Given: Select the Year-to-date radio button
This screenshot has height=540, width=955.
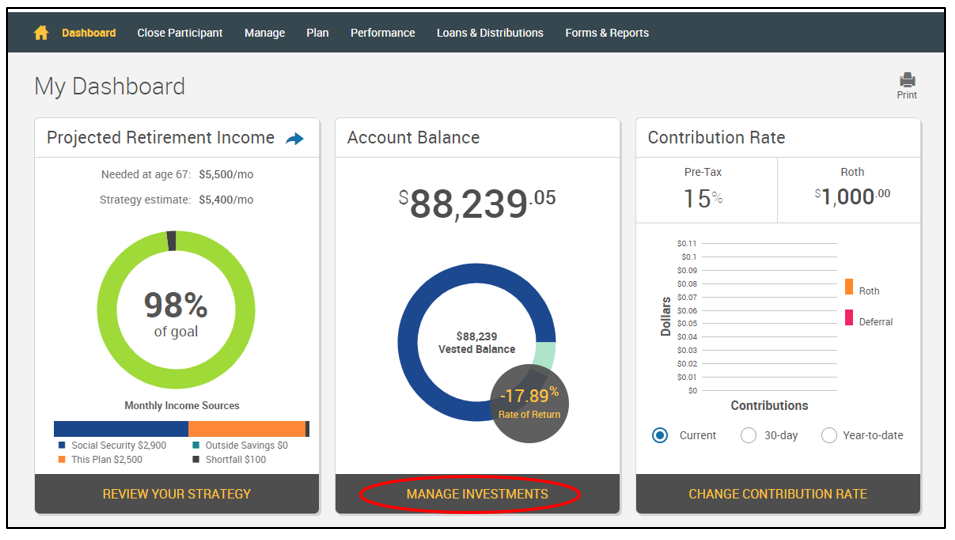Looking at the screenshot, I should pos(829,435).
